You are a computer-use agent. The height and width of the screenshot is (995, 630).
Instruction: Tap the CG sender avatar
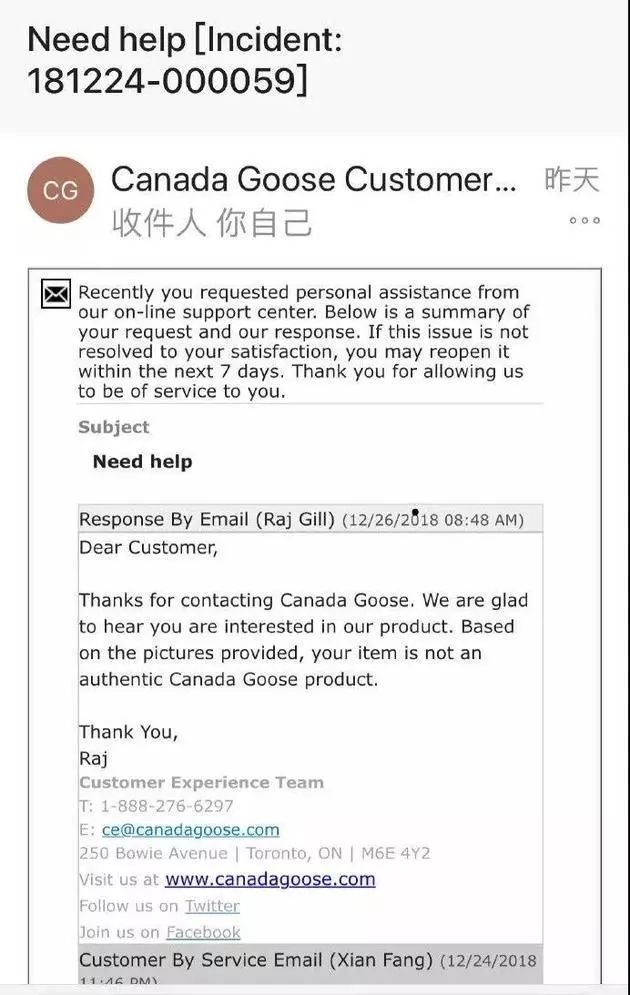(x=60, y=190)
